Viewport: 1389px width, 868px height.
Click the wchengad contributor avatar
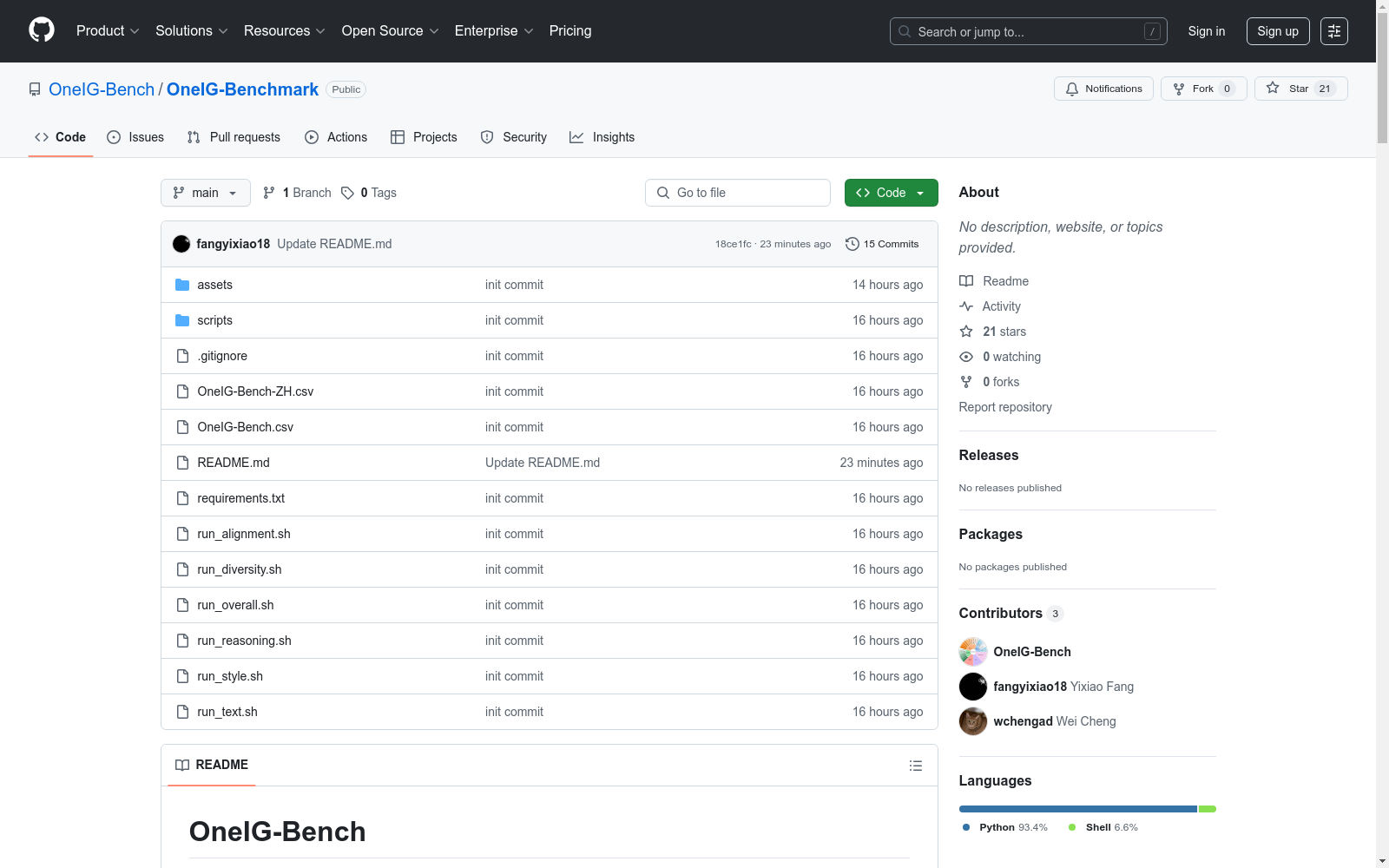point(972,721)
